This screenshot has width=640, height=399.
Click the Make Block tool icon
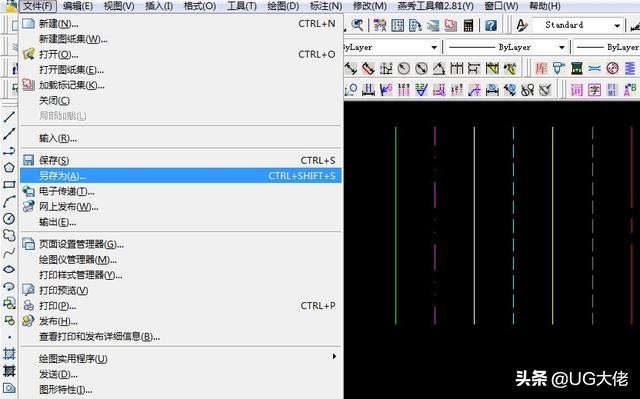click(x=9, y=320)
